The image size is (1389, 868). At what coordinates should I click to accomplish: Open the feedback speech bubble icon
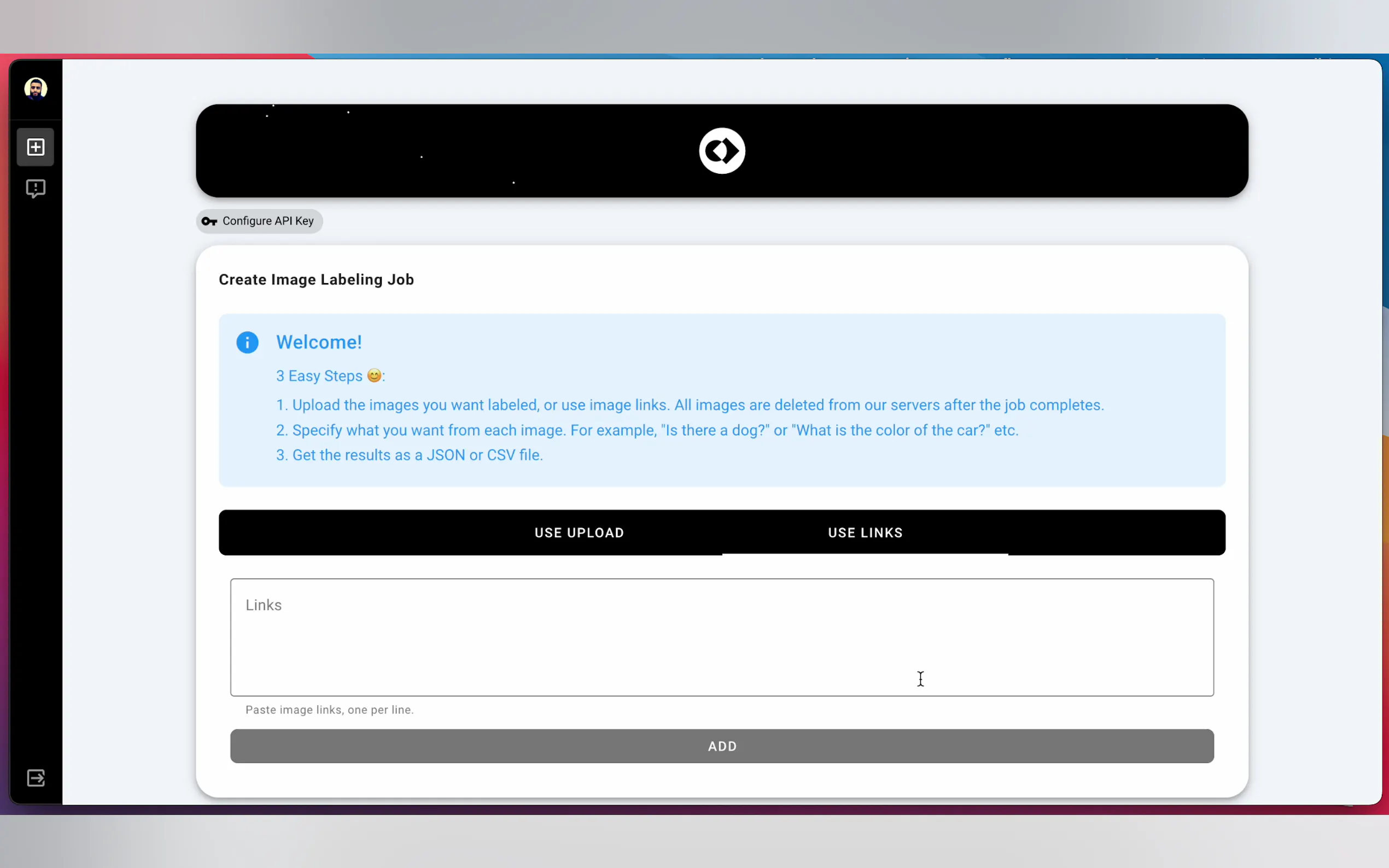pos(36,188)
